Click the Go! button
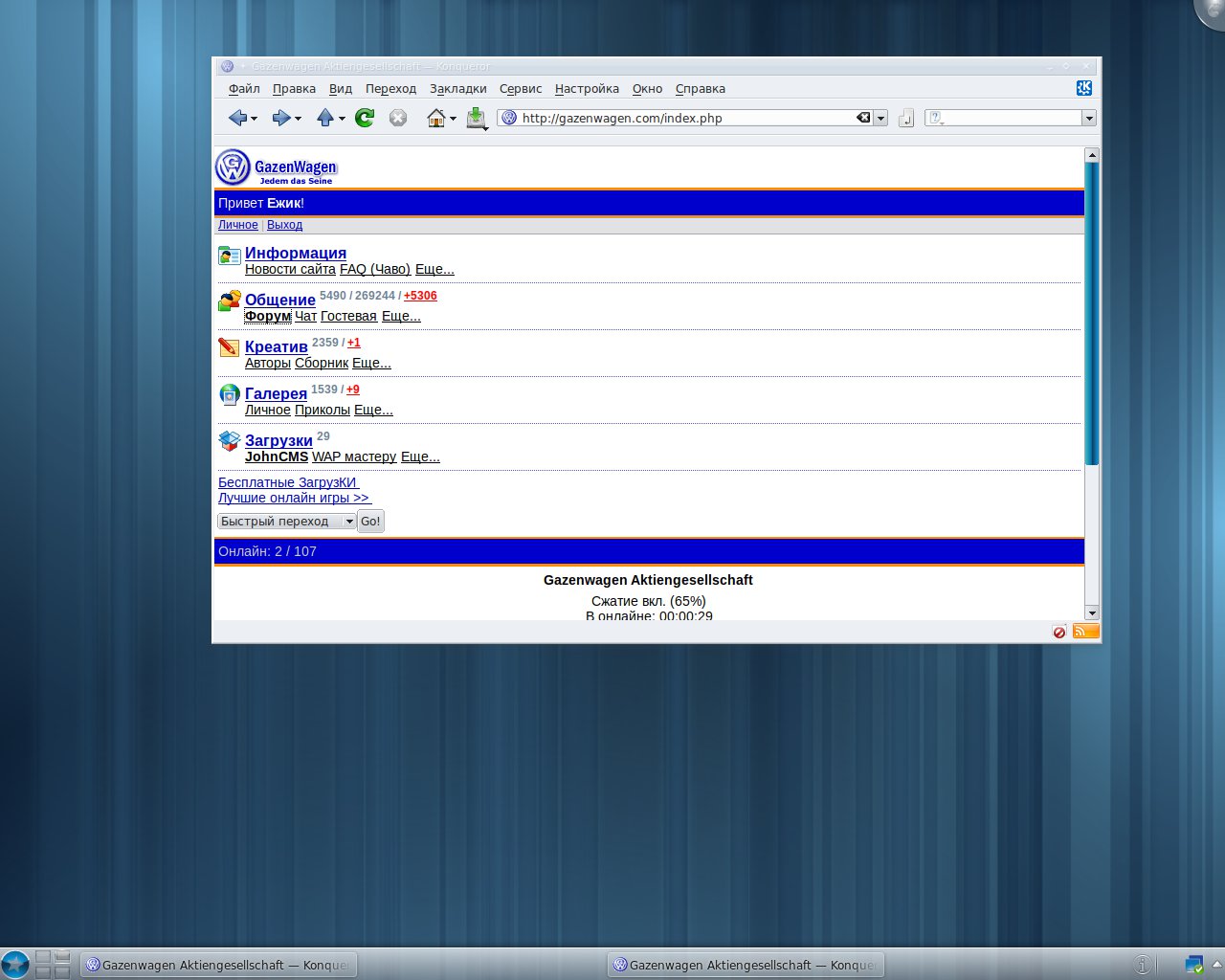Screen dimensions: 1225x980 [x=370, y=522]
